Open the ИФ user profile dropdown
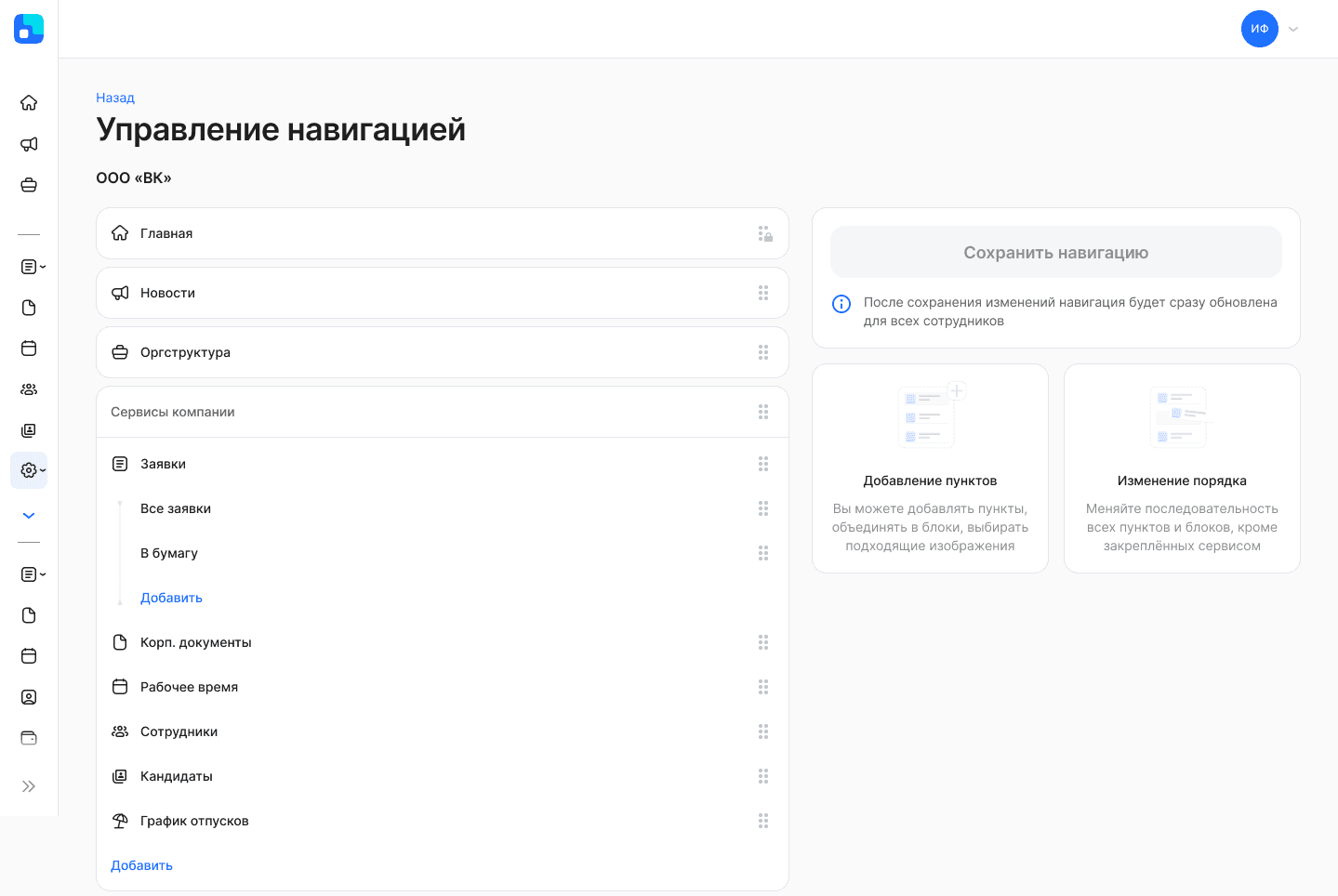The width and height of the screenshot is (1338, 896). tap(1270, 29)
